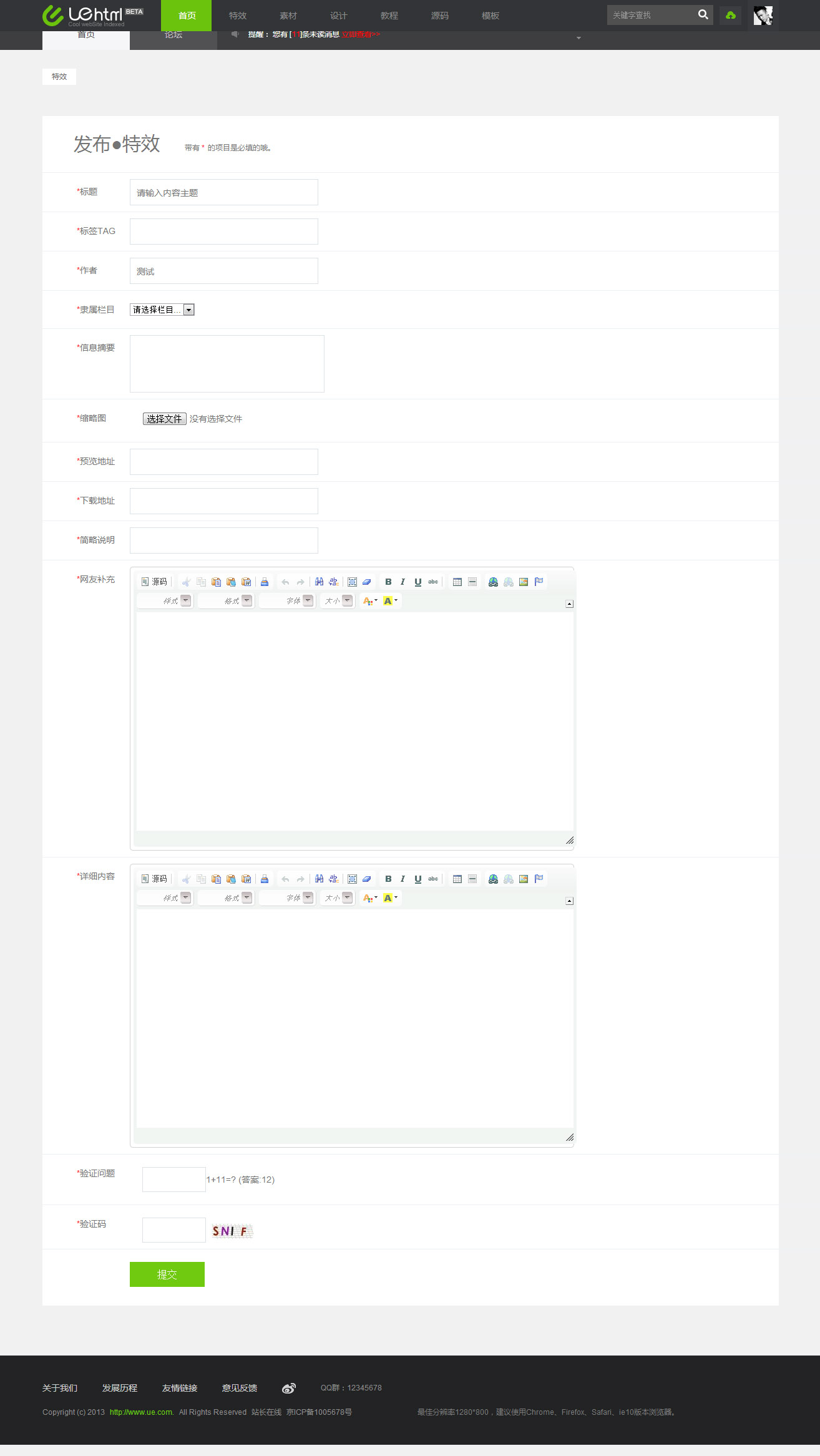Viewport: 820px width, 1456px height.
Task: Open text color picker in 网友补充 editor
Action: click(x=370, y=600)
